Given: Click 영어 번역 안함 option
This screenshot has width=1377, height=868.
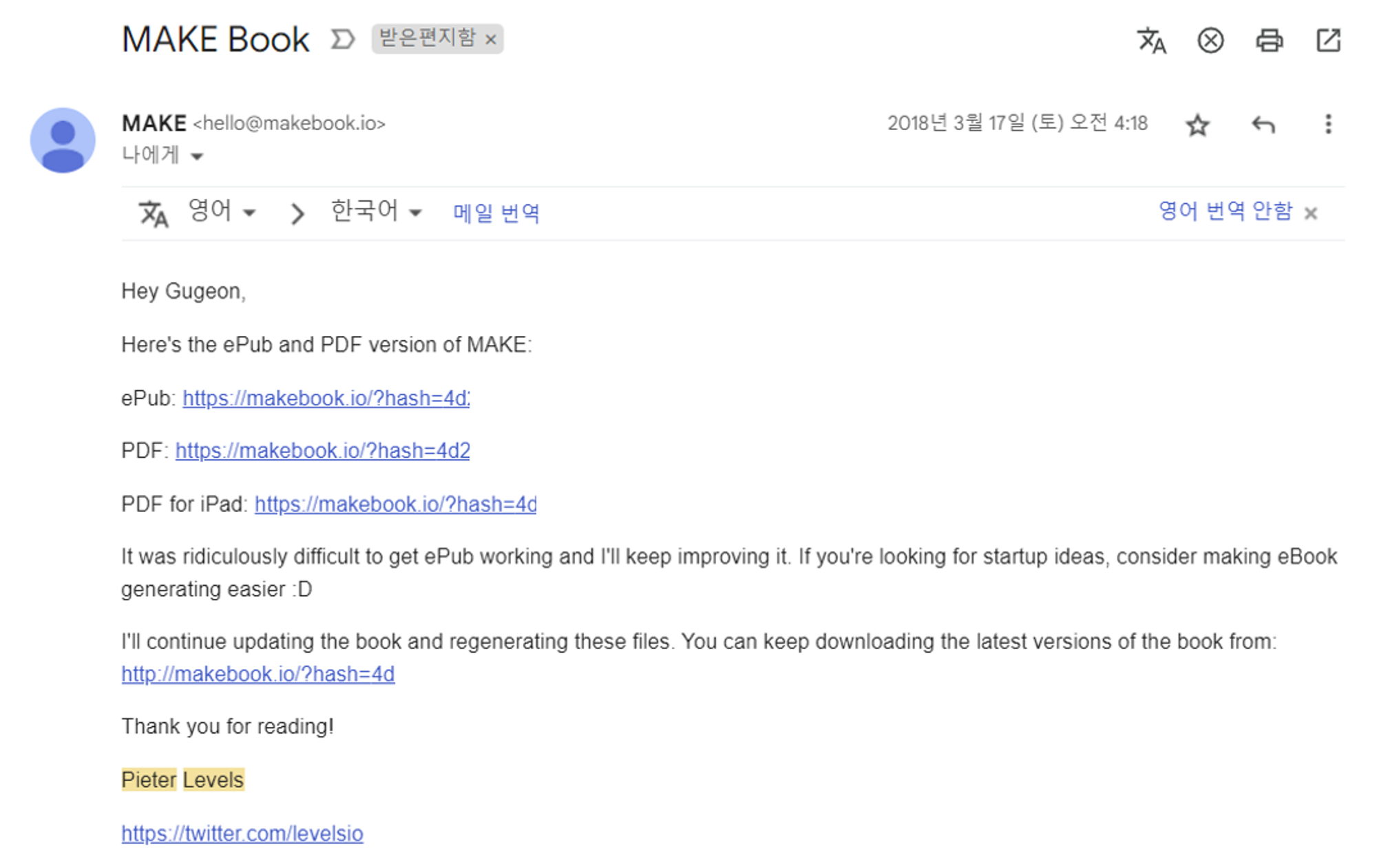Looking at the screenshot, I should 1225,211.
